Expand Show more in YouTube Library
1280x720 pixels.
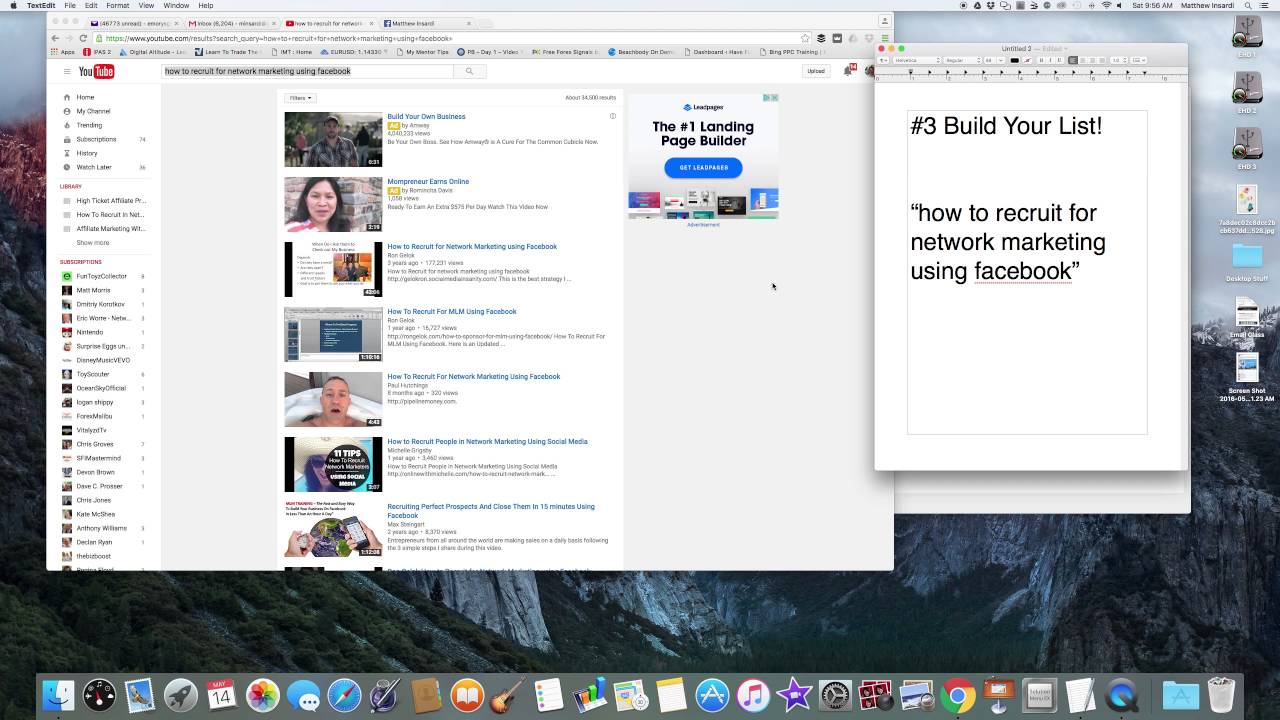(93, 243)
